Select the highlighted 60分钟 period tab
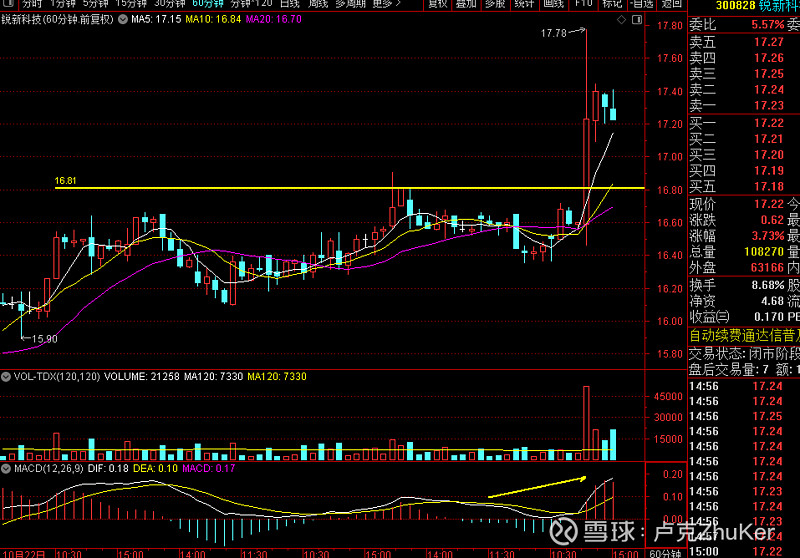 point(208,4)
